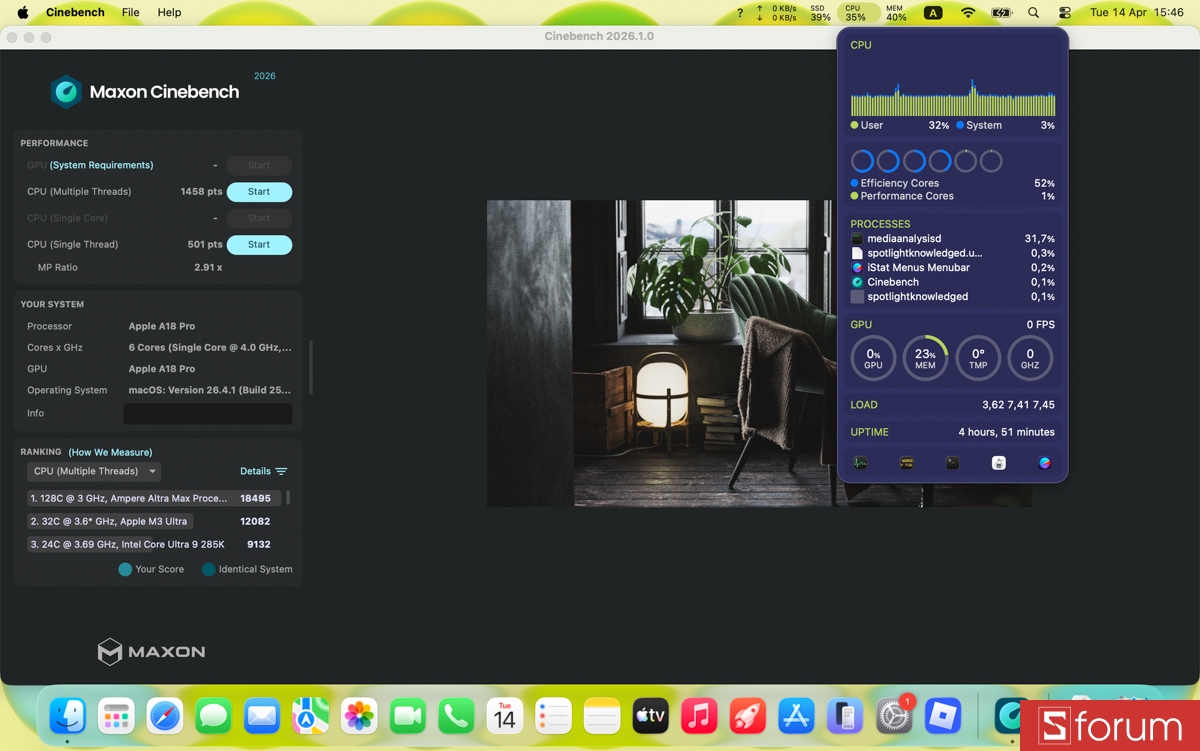
Task: Click Details link in Ranking
Action: click(255, 471)
